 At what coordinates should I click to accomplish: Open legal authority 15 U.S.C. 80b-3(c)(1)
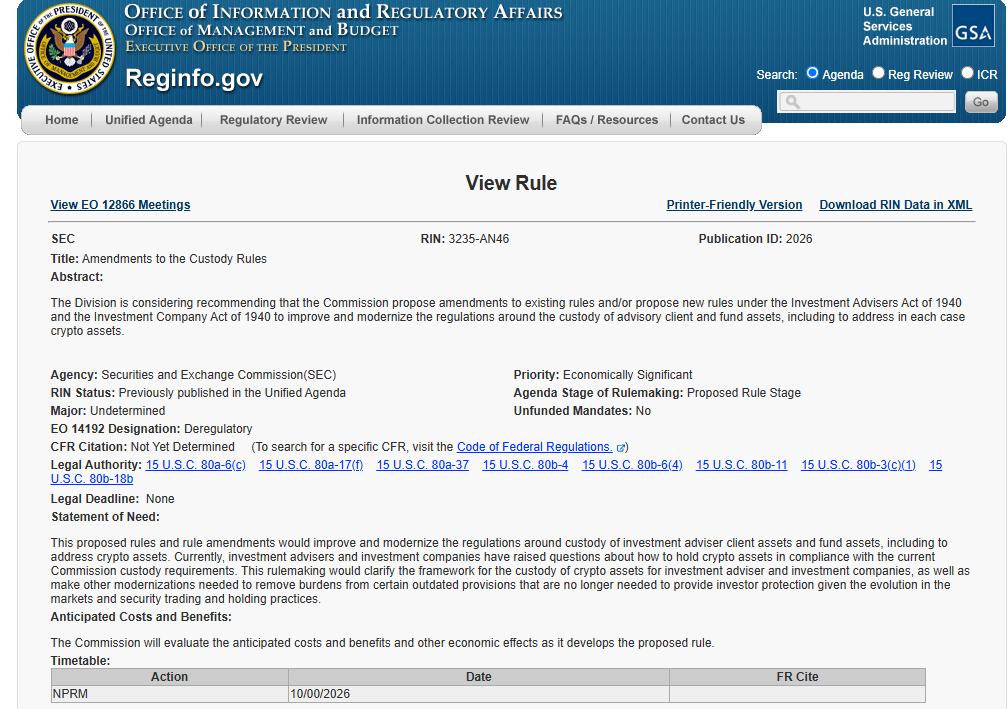(x=858, y=465)
